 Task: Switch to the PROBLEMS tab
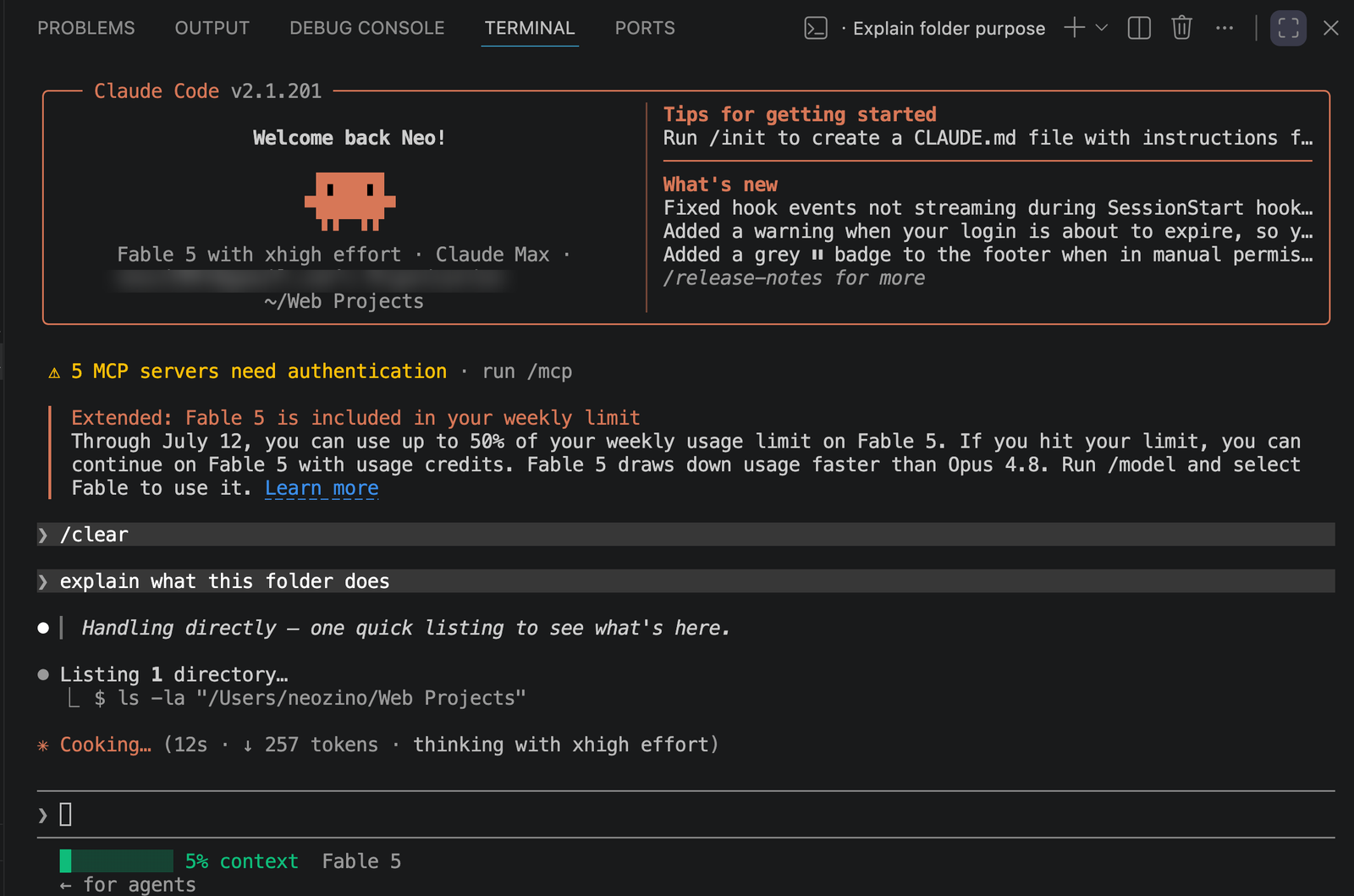coord(85,28)
